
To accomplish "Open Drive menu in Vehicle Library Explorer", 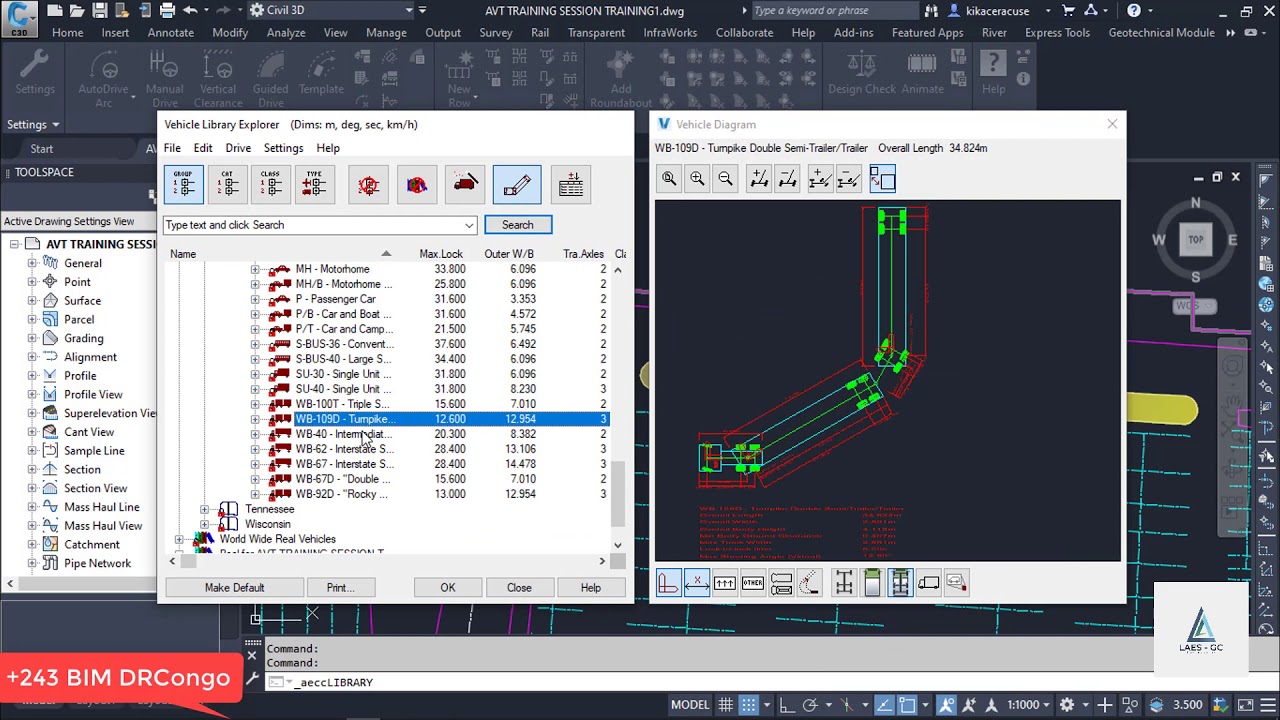I will tap(238, 148).
